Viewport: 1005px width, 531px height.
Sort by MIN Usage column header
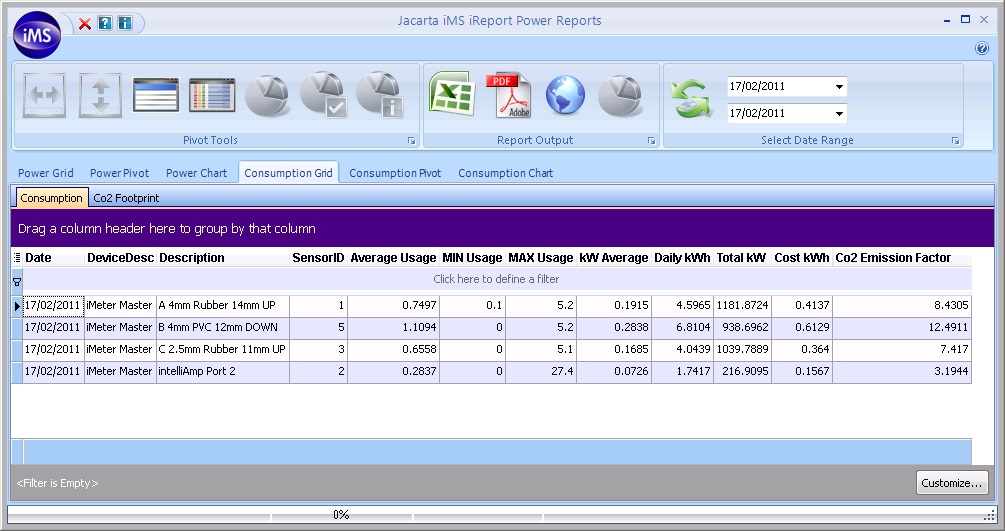coord(472,258)
